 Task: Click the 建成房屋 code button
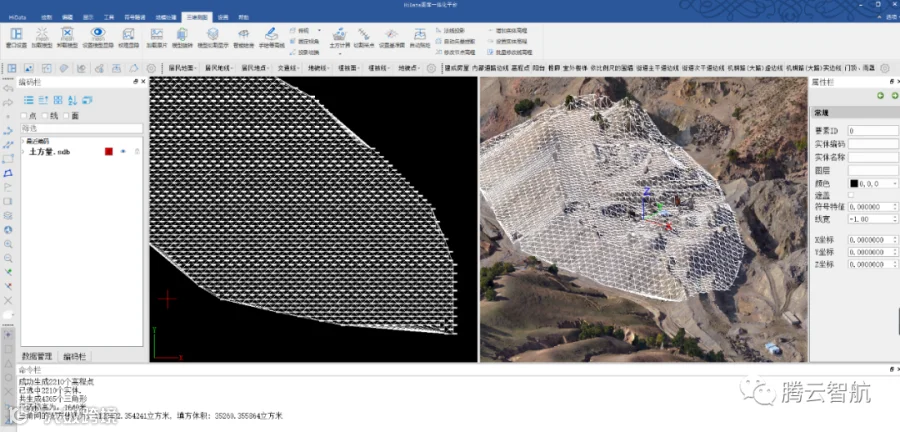457,68
